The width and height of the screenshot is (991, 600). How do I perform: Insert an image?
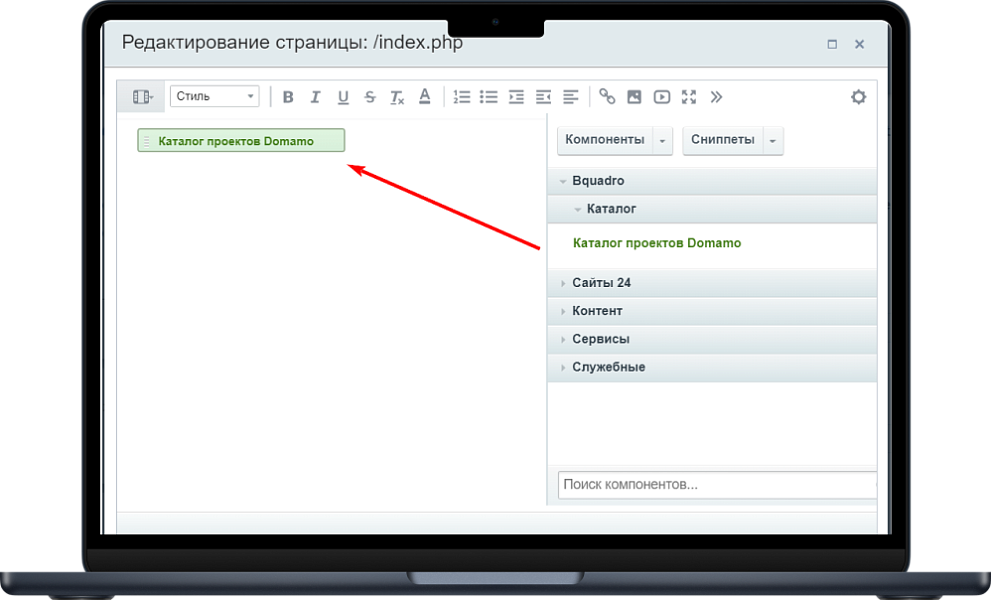[634, 97]
